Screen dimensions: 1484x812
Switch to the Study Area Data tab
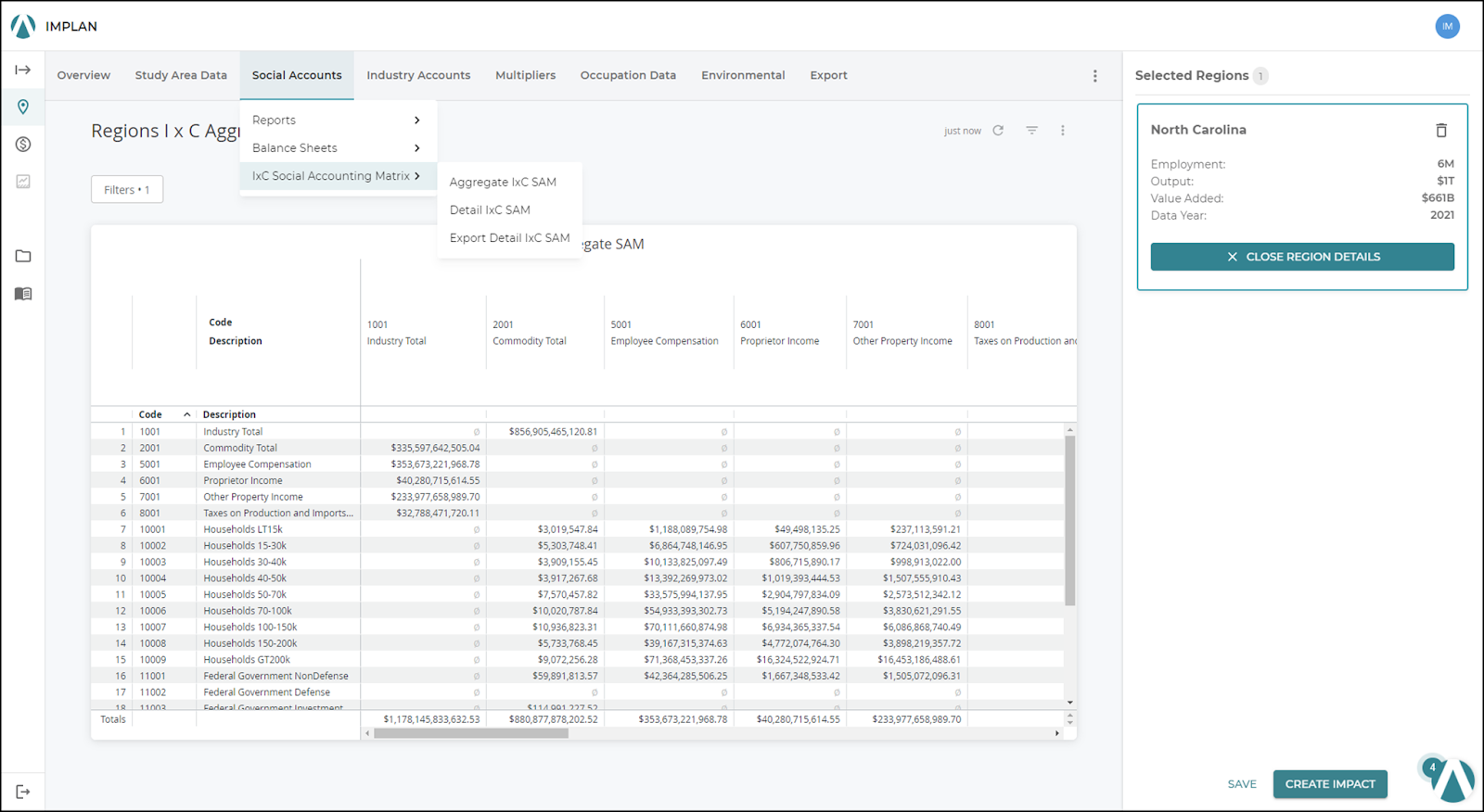click(181, 75)
